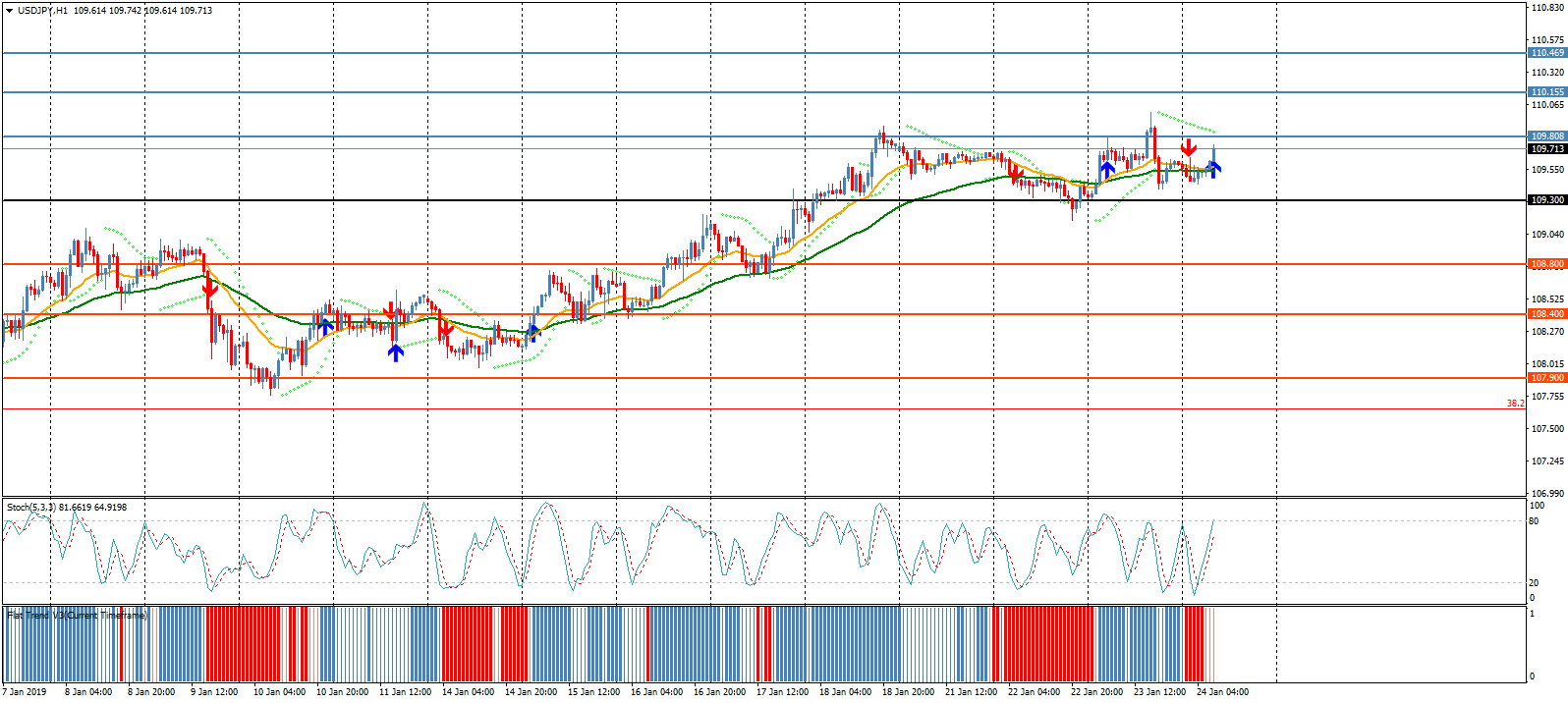
Task: Select the orange 108.800 price level label
Action: pyautogui.click(x=1547, y=264)
